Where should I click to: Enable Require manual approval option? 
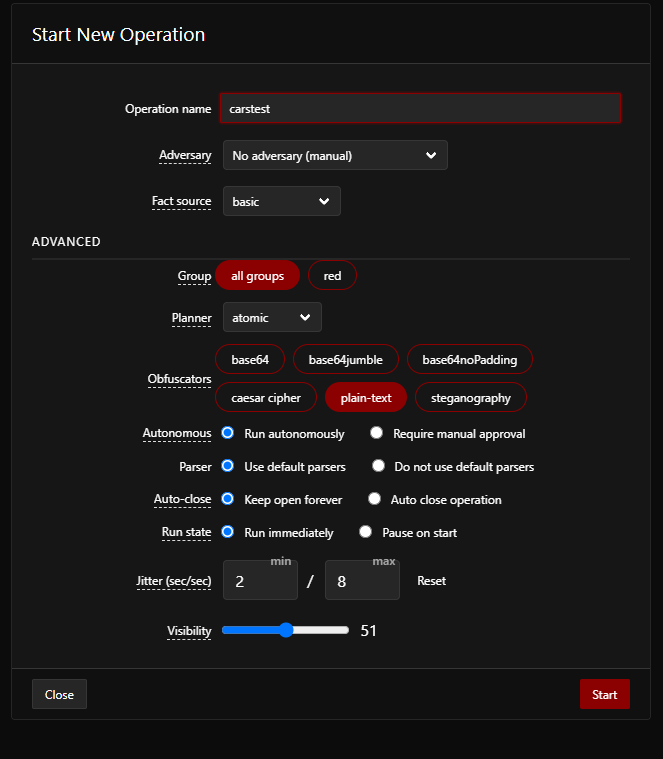point(377,433)
